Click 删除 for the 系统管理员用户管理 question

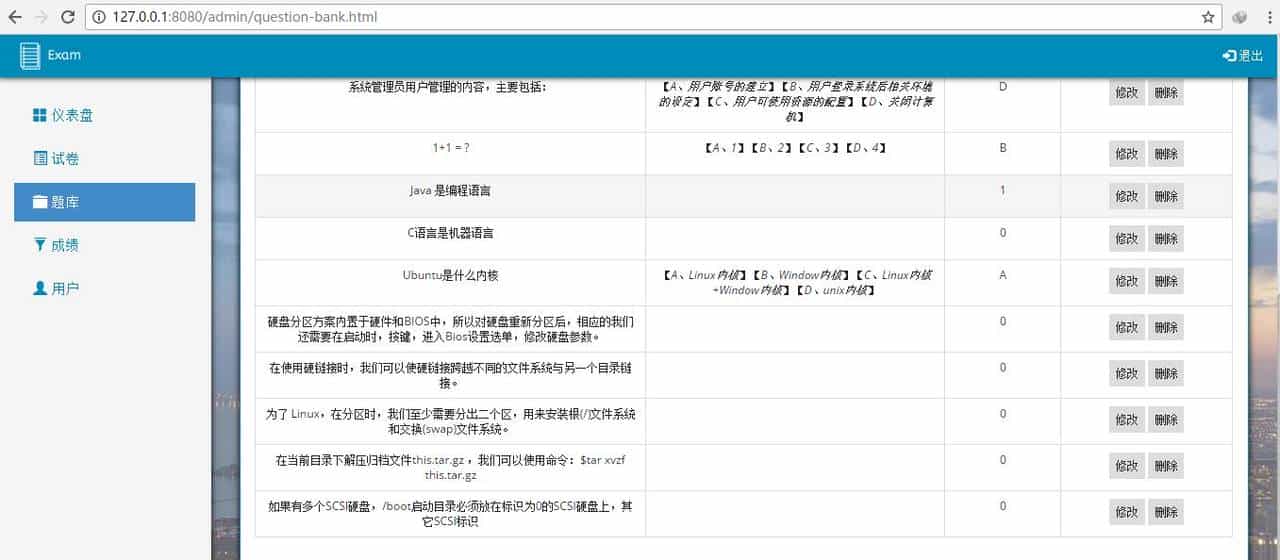point(1165,93)
